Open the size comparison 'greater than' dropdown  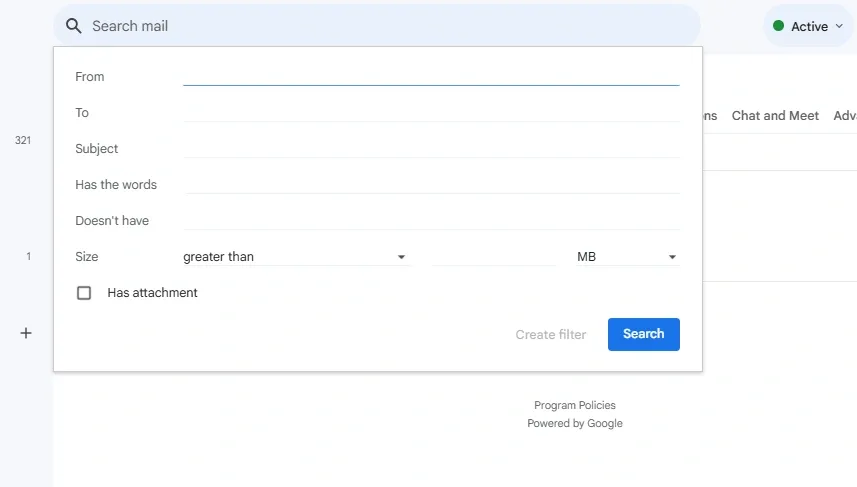click(x=295, y=257)
